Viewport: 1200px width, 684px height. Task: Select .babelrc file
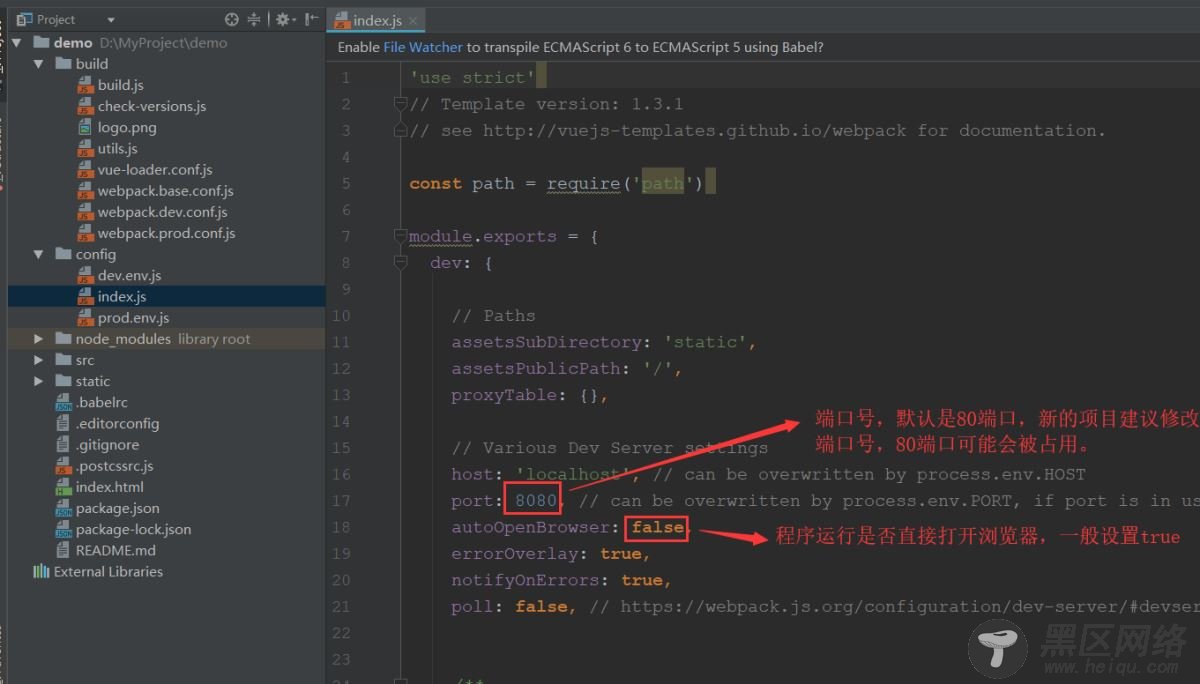point(101,402)
